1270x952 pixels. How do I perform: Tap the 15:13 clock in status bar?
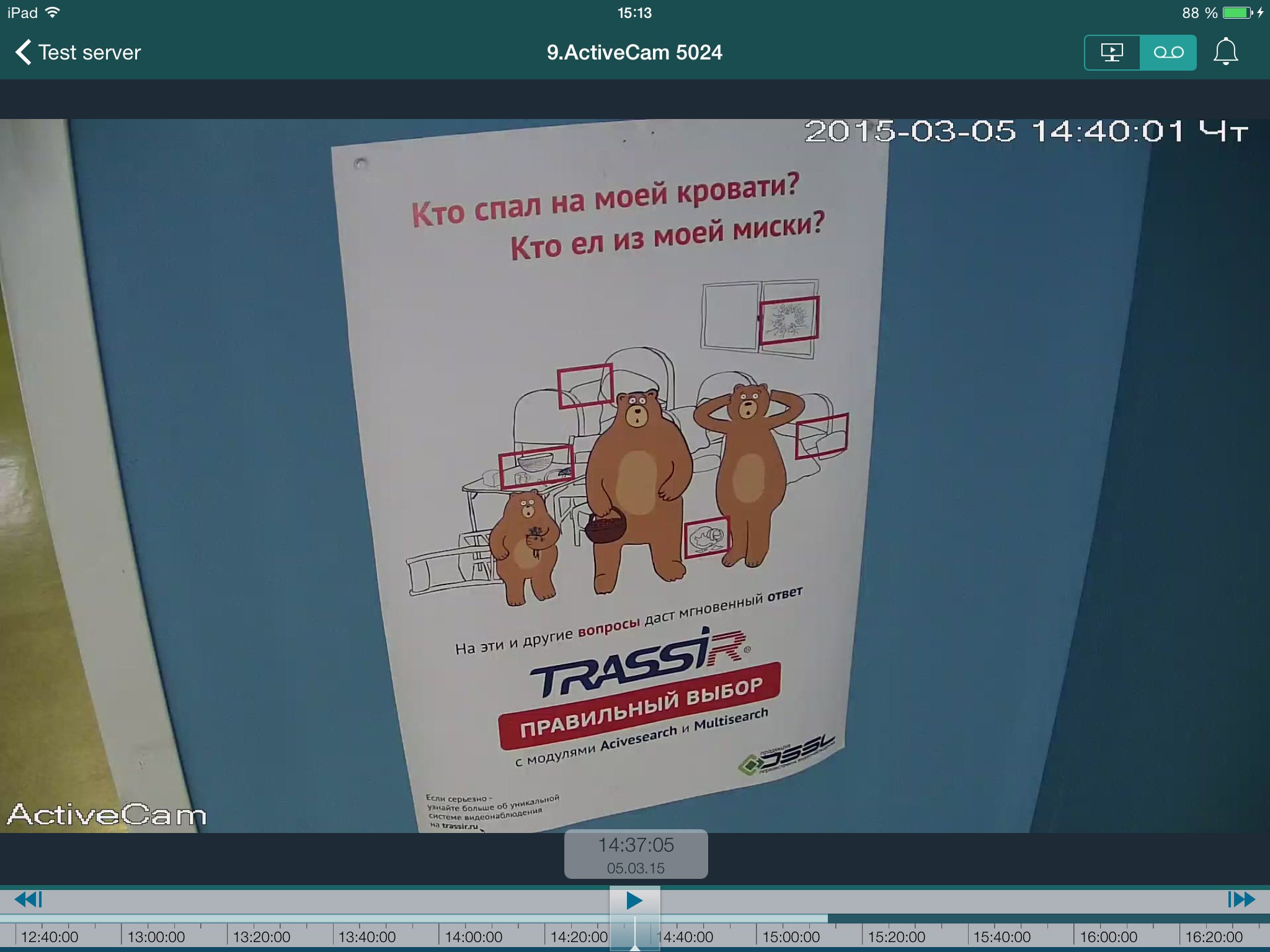634,13
